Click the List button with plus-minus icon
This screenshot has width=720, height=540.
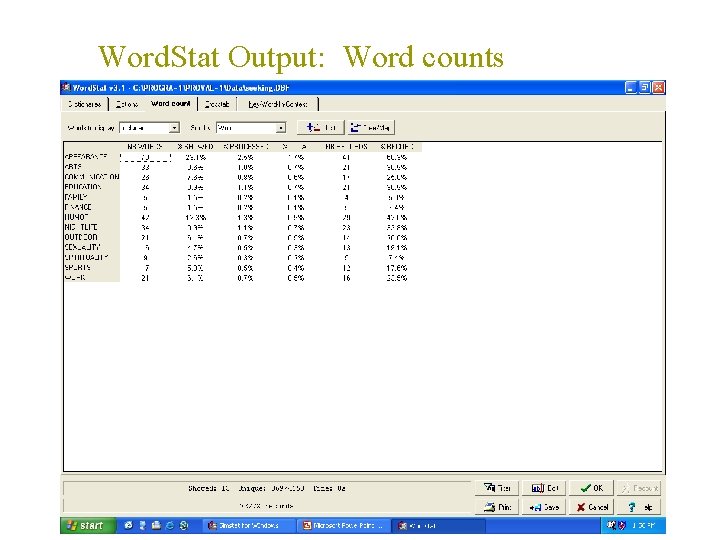click(x=321, y=127)
